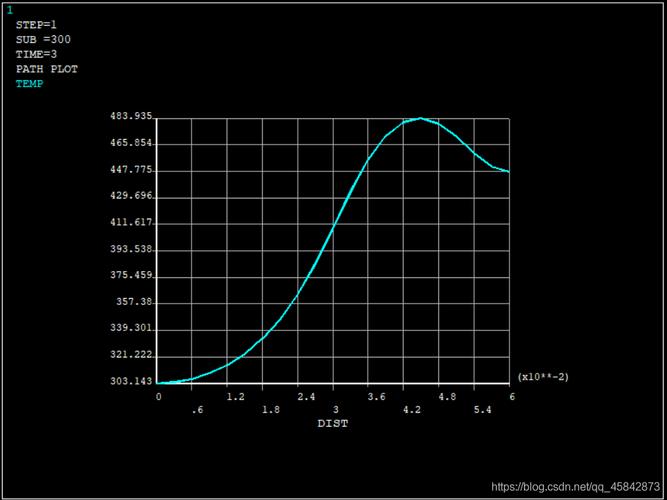Viewport: 667px width, 500px height.
Task: Click the x-axis value 1.8
Action: tap(271, 410)
